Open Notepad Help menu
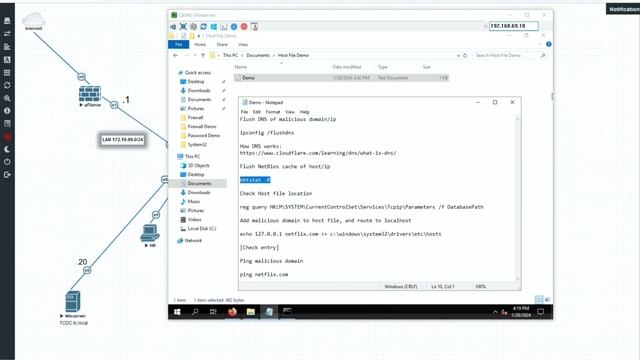640x360 pixels. pos(304,112)
